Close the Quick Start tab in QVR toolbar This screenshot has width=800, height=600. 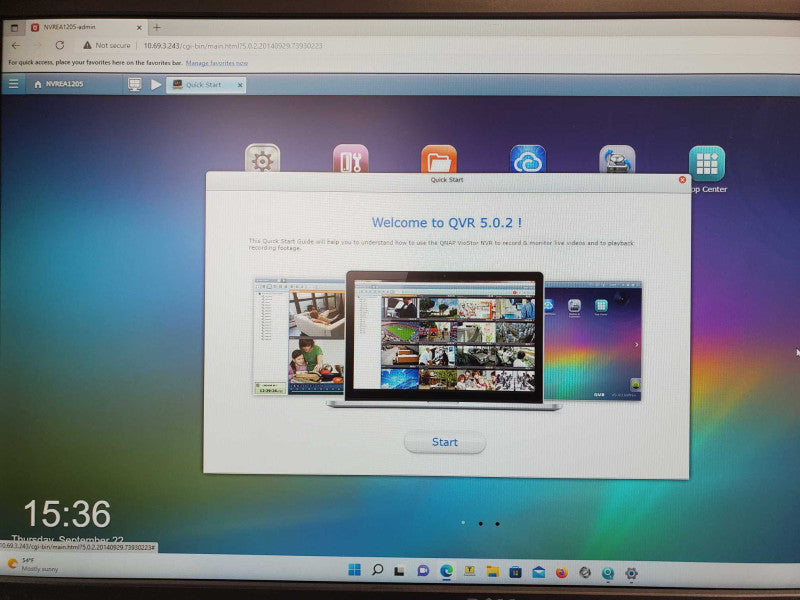click(240, 85)
